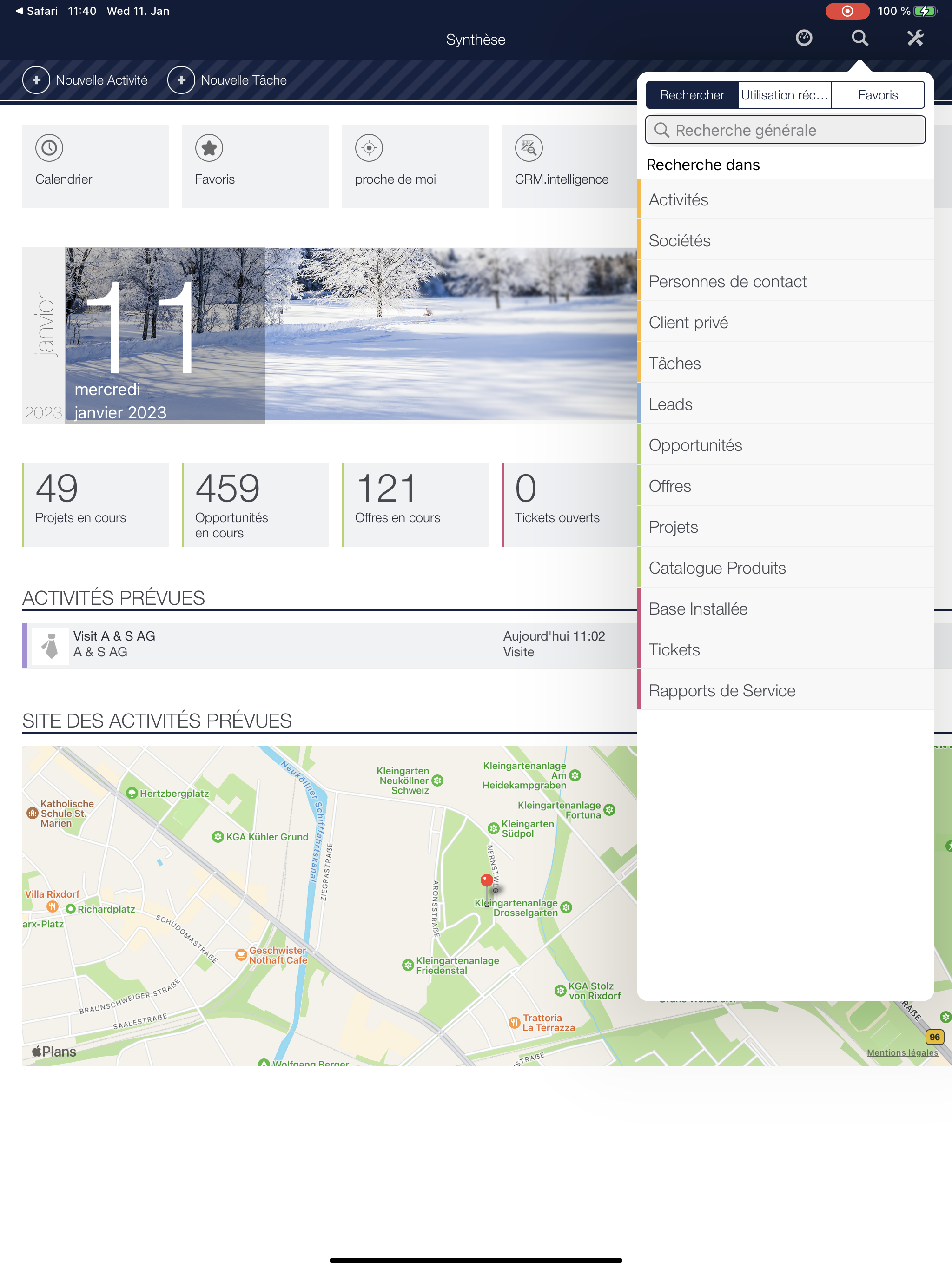Search in Offres
Viewport: 952px width, 1270px height.
(785, 486)
